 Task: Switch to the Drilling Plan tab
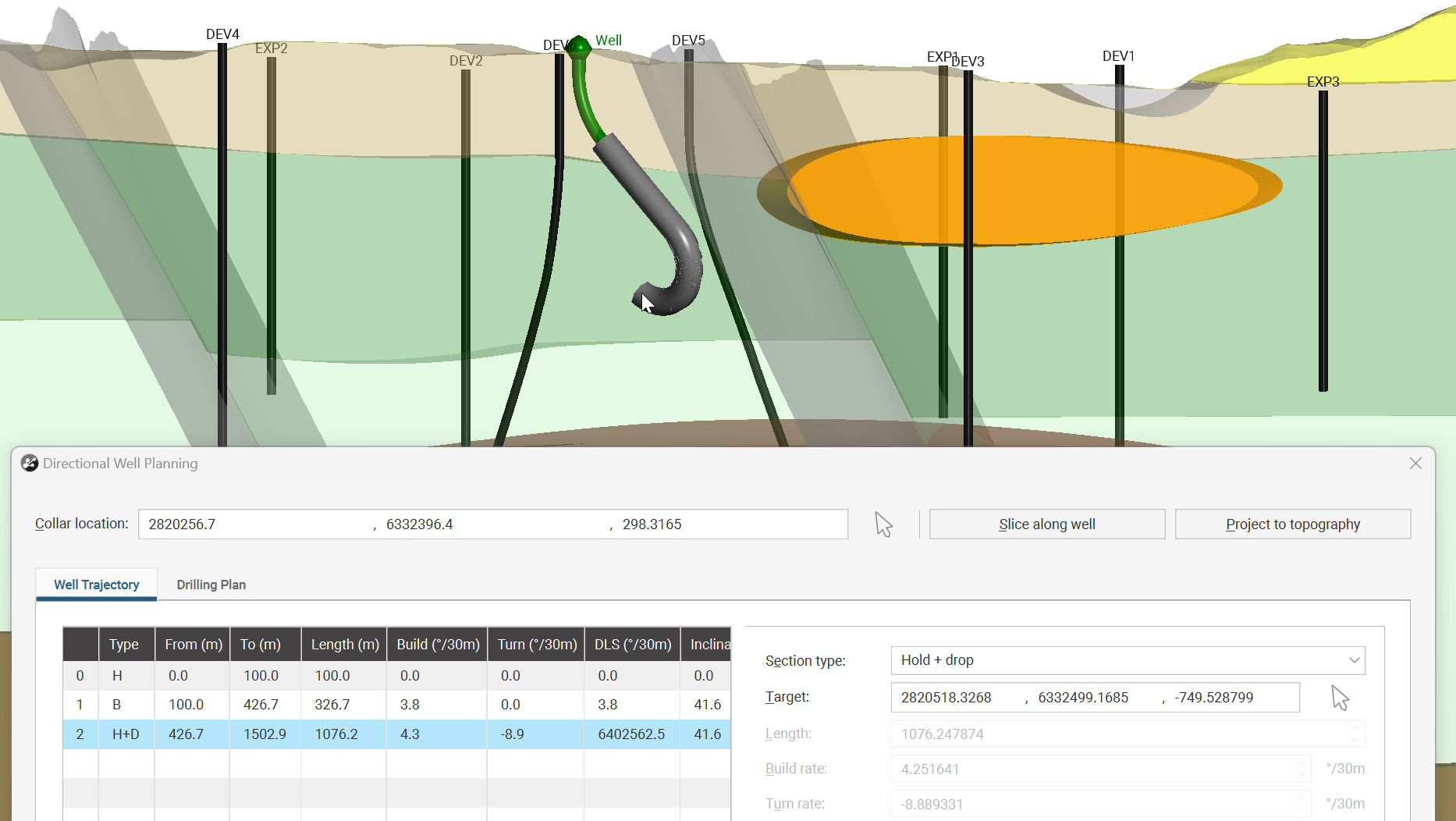coord(211,585)
